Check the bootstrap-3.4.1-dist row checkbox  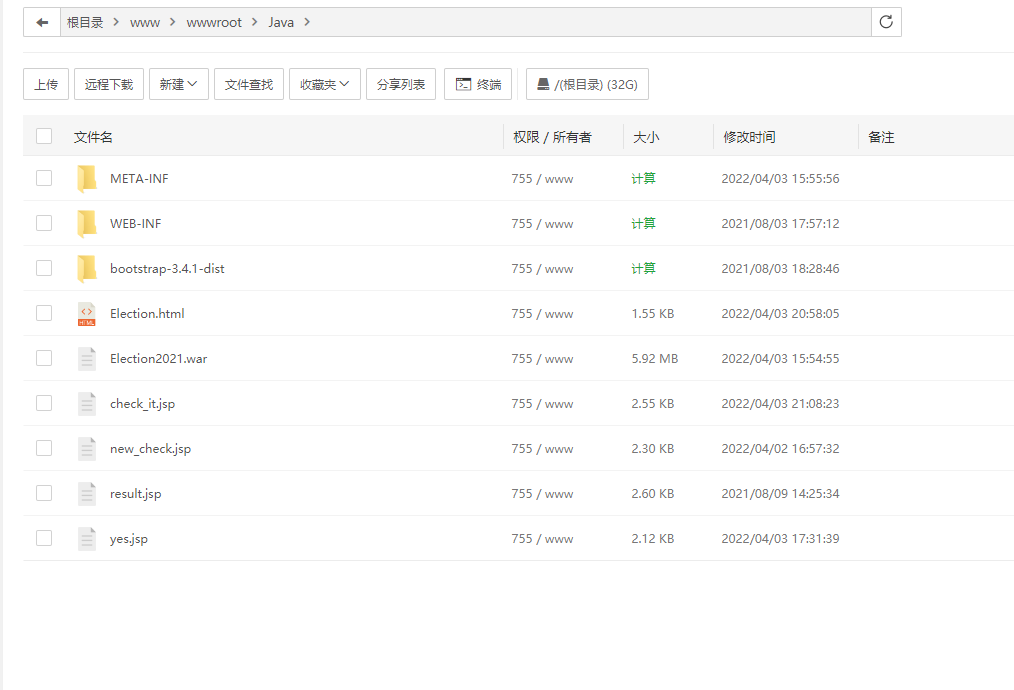point(44,268)
